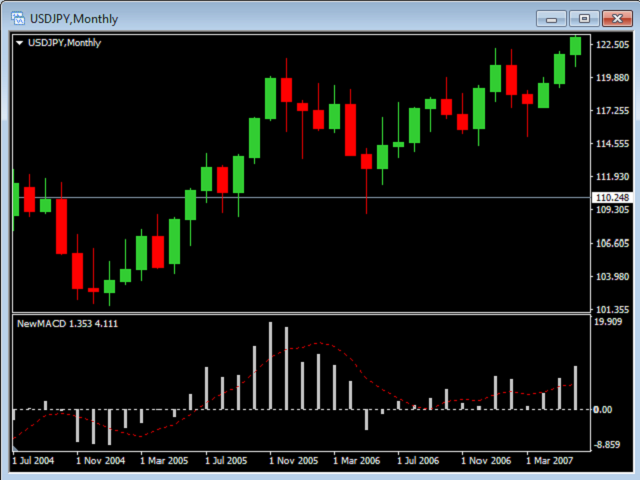Click the 0.00 indicator scale value
This screenshot has width=640, height=480.
(603, 409)
